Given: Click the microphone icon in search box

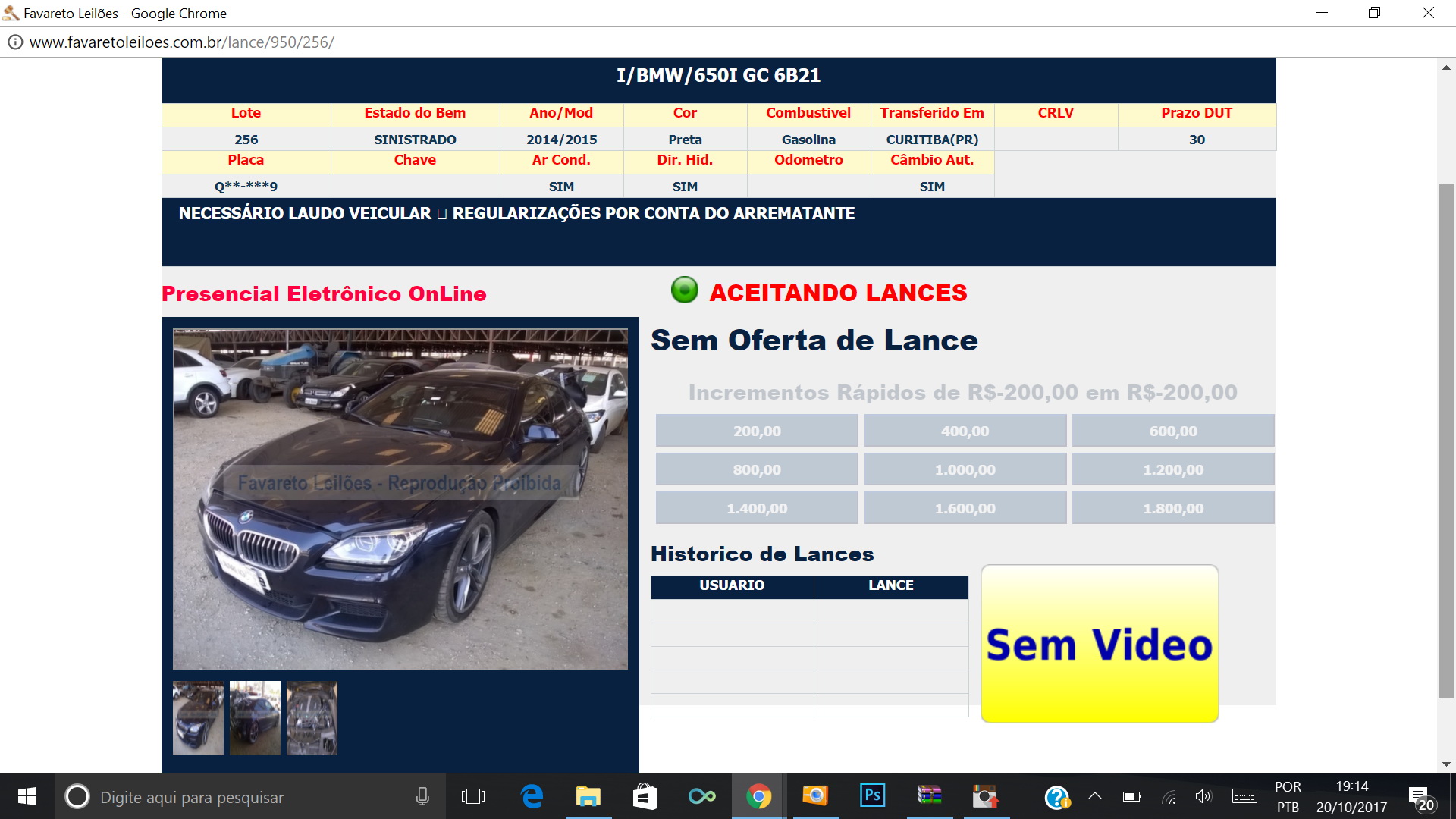Looking at the screenshot, I should tap(422, 796).
